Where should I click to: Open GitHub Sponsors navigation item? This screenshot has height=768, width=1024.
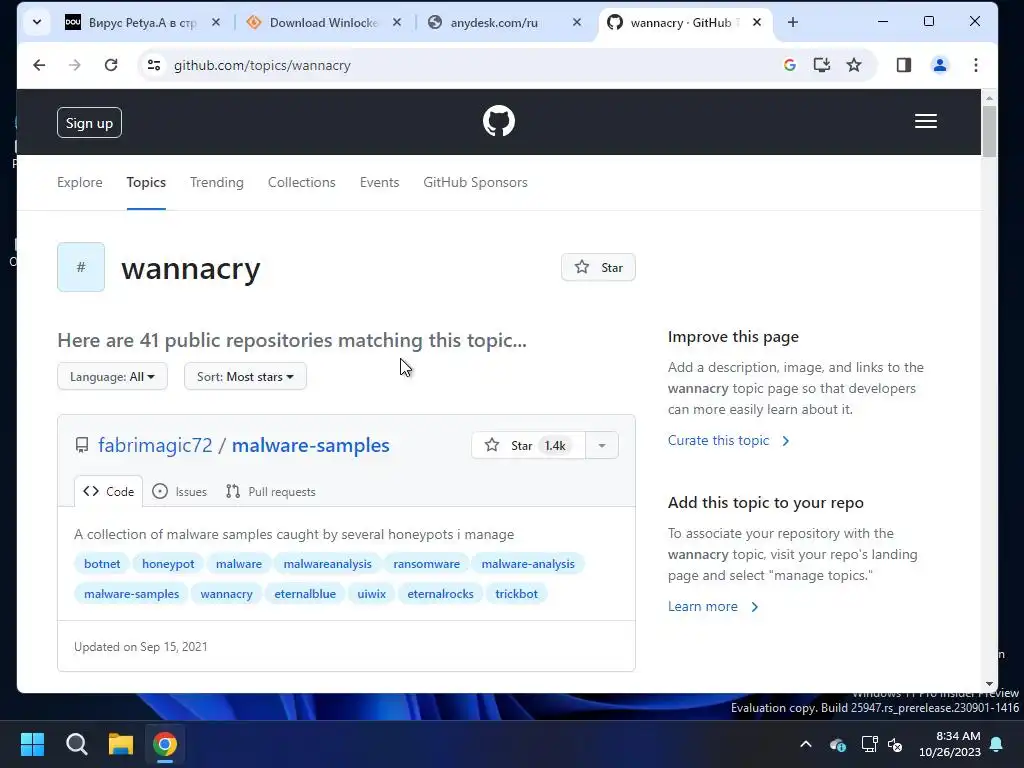pos(475,182)
